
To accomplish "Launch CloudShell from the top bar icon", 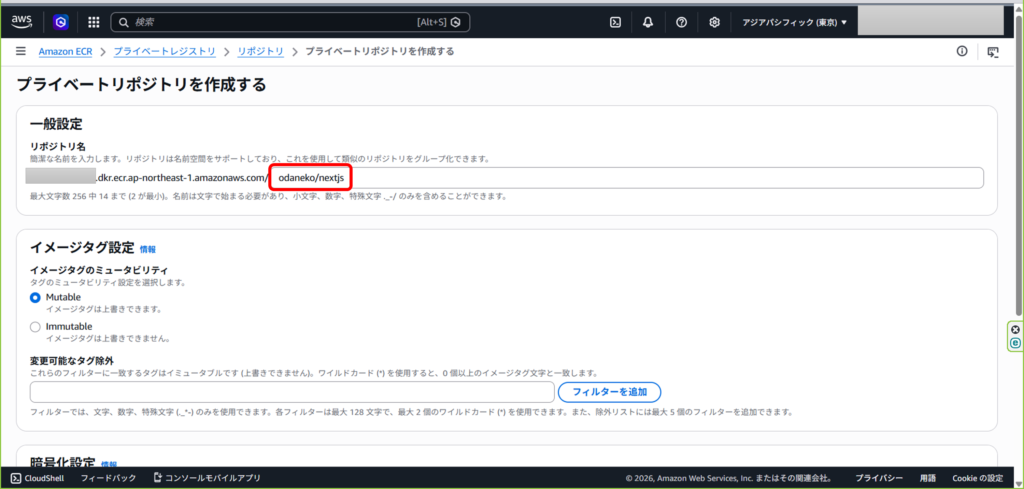I will [616, 21].
